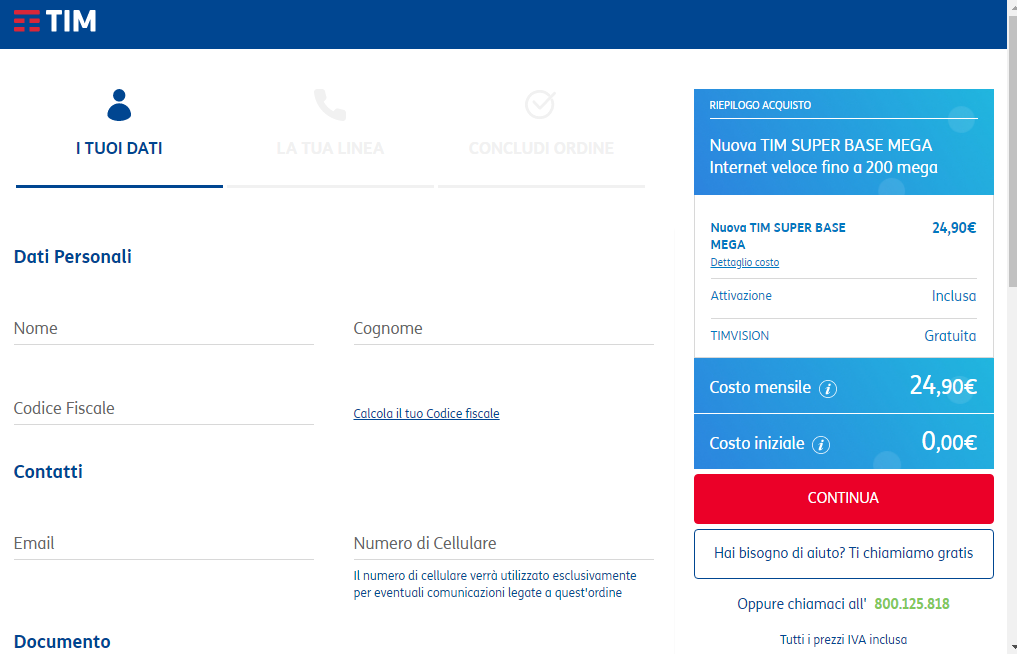Click the Dati Personali heading
This screenshot has height=654, width=1017.
coord(73,257)
